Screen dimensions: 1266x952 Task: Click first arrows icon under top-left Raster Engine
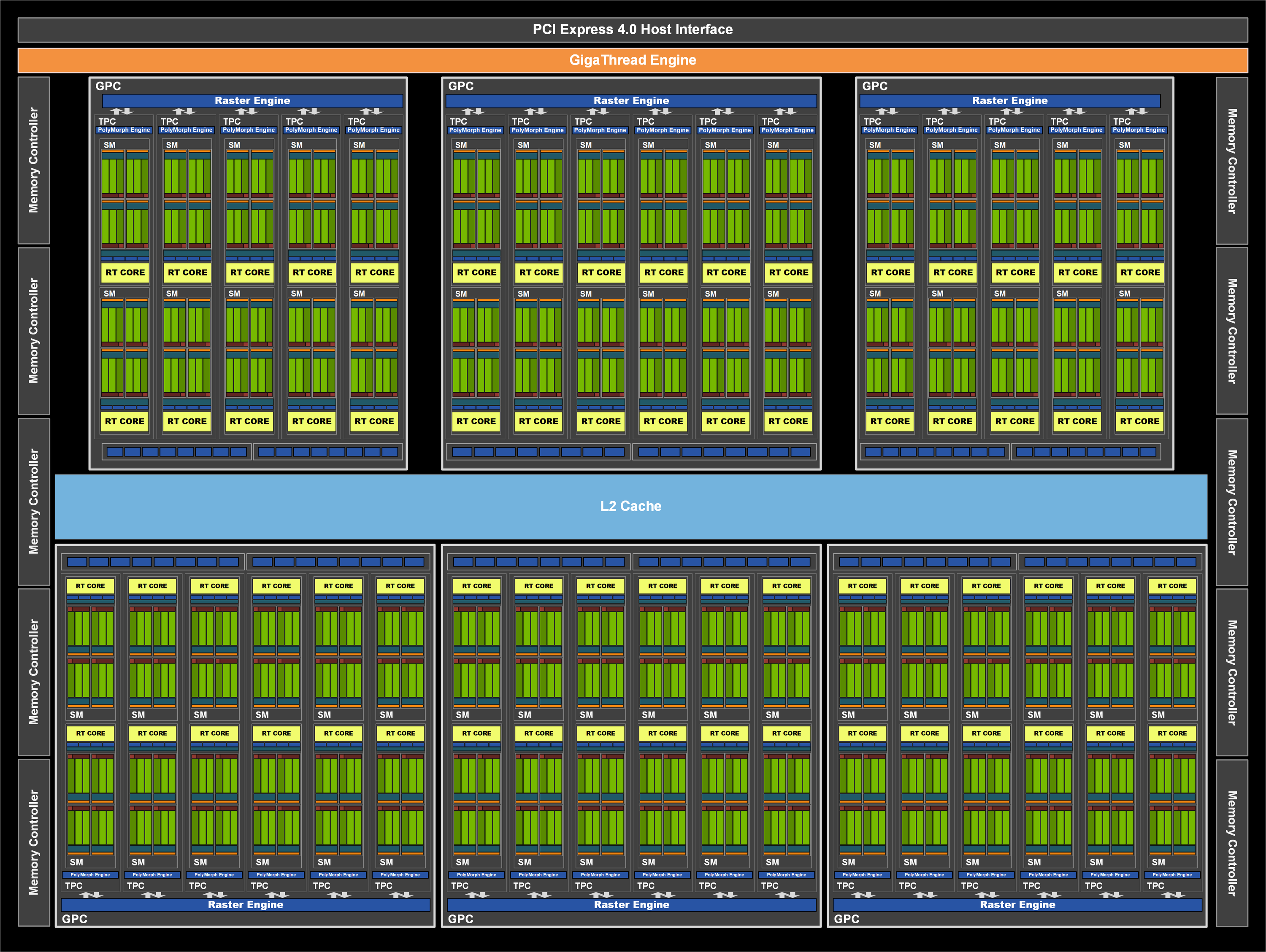click(122, 111)
